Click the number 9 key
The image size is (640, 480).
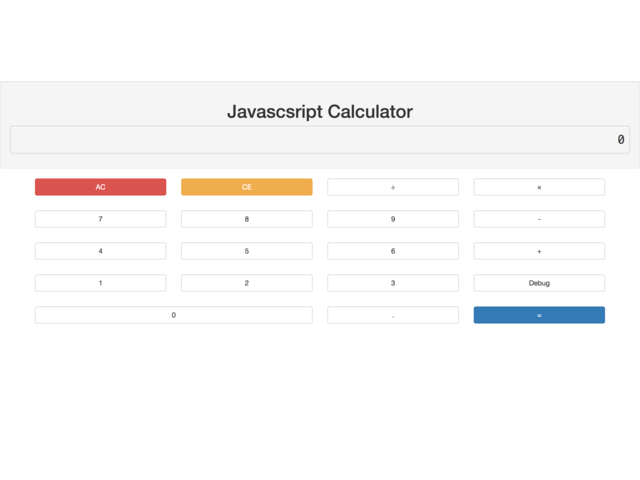(393, 219)
